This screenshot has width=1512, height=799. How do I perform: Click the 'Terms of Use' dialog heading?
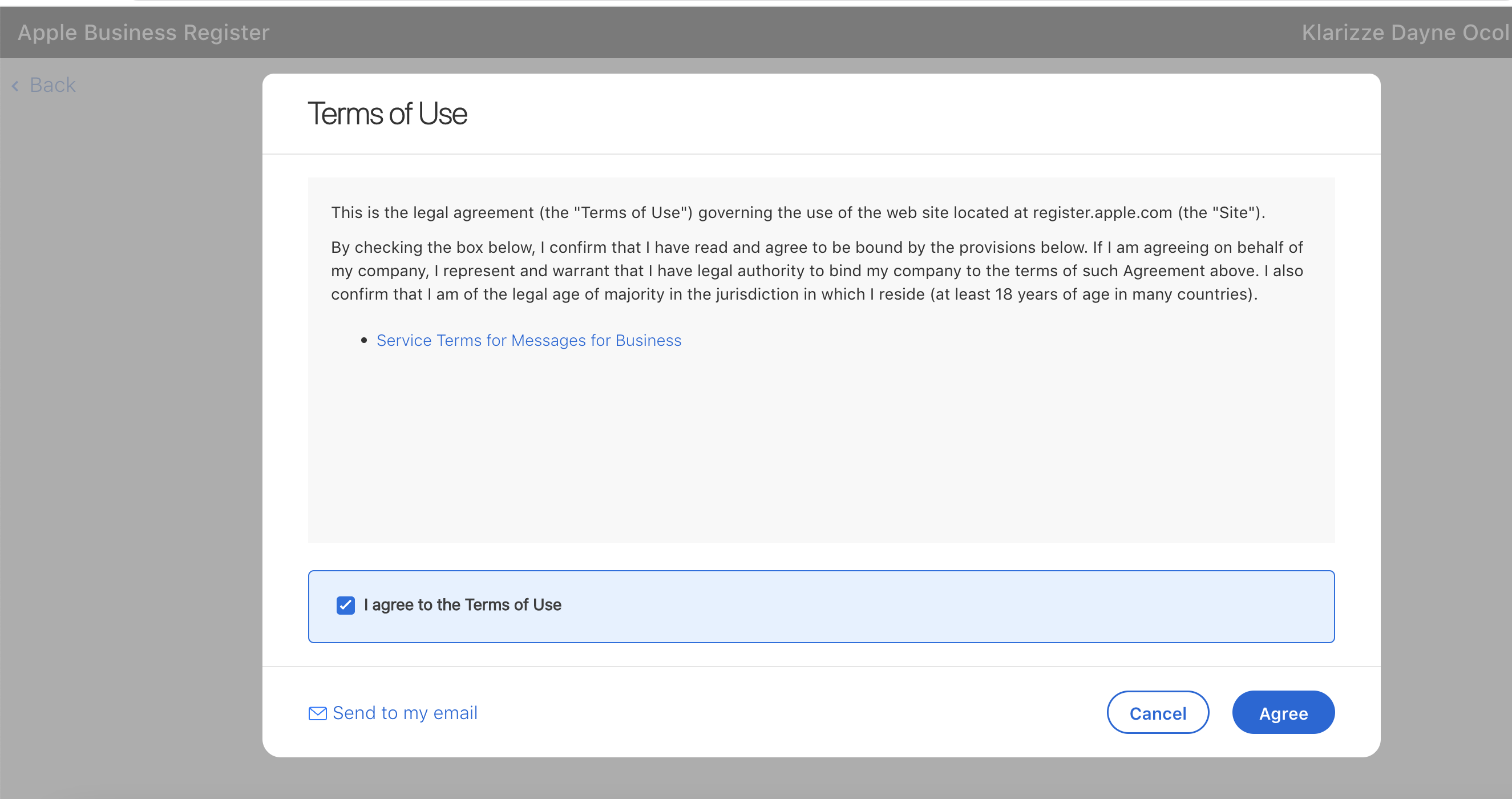387,114
